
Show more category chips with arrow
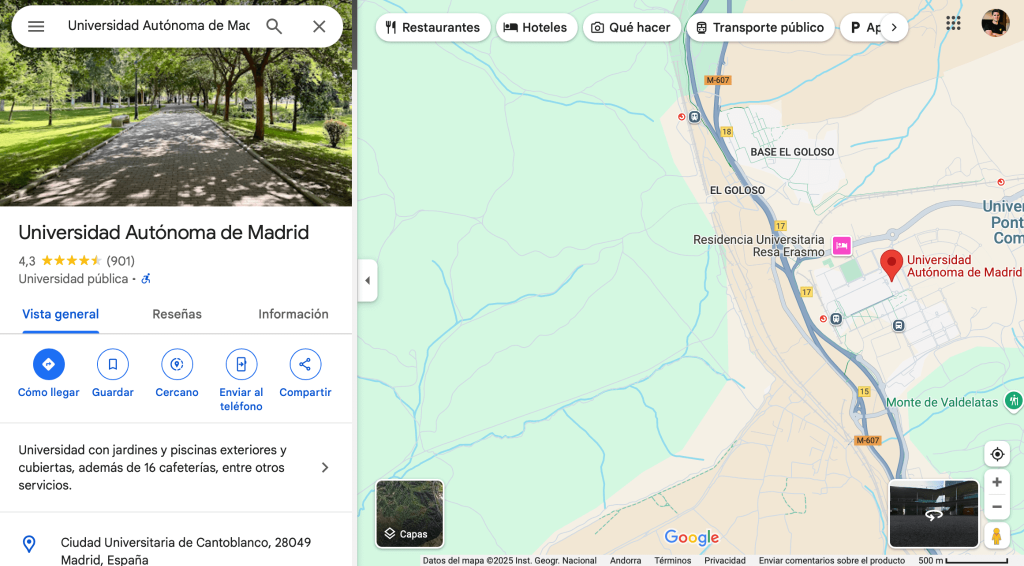[x=894, y=27]
